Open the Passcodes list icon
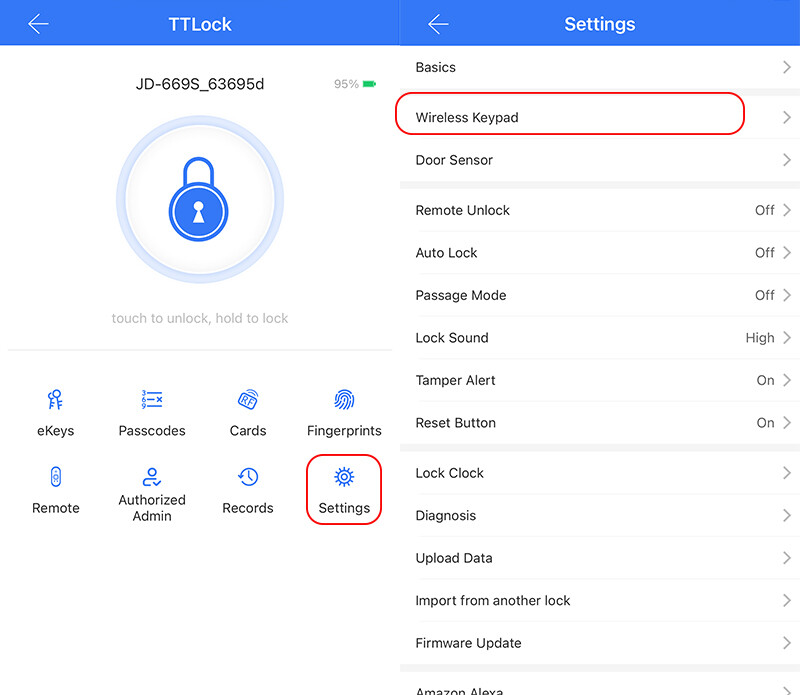The width and height of the screenshot is (800, 695). 152,401
